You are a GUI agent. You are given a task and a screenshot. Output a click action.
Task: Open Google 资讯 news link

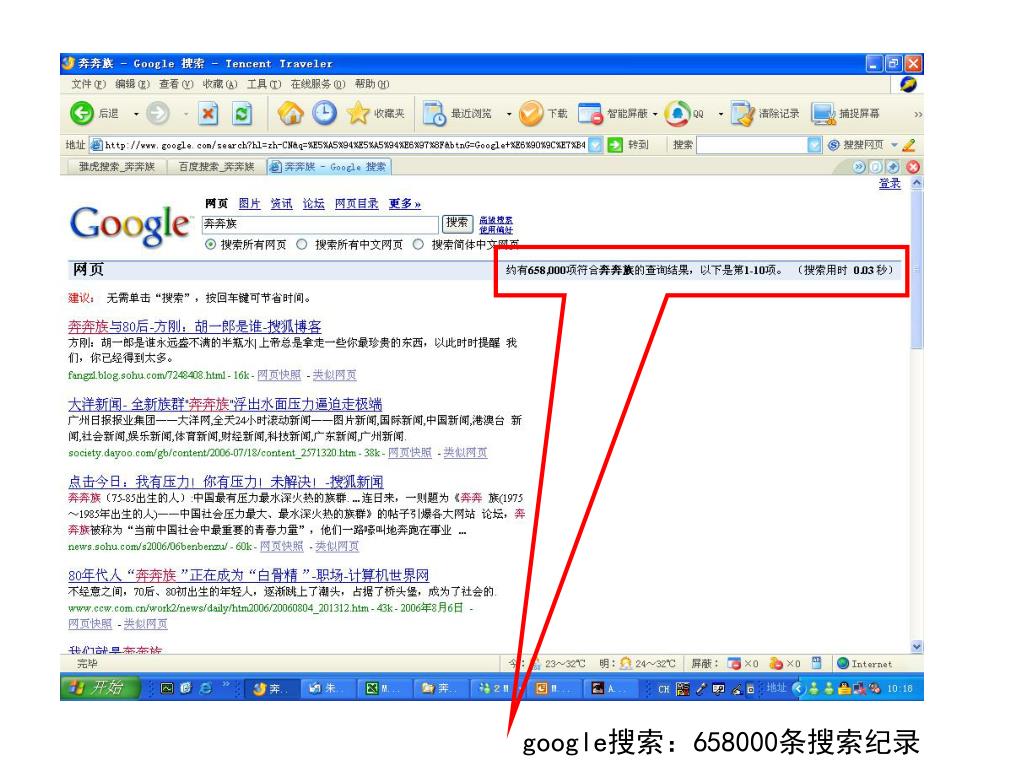pyautogui.click(x=281, y=204)
